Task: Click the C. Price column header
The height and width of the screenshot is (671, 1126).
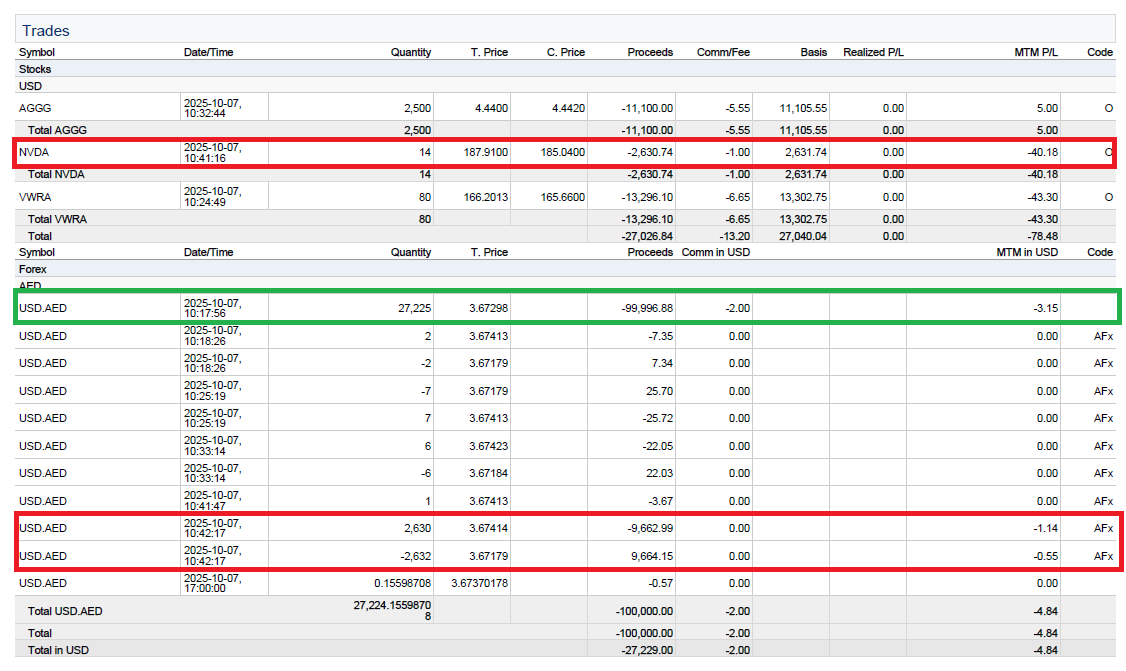Action: (x=565, y=52)
